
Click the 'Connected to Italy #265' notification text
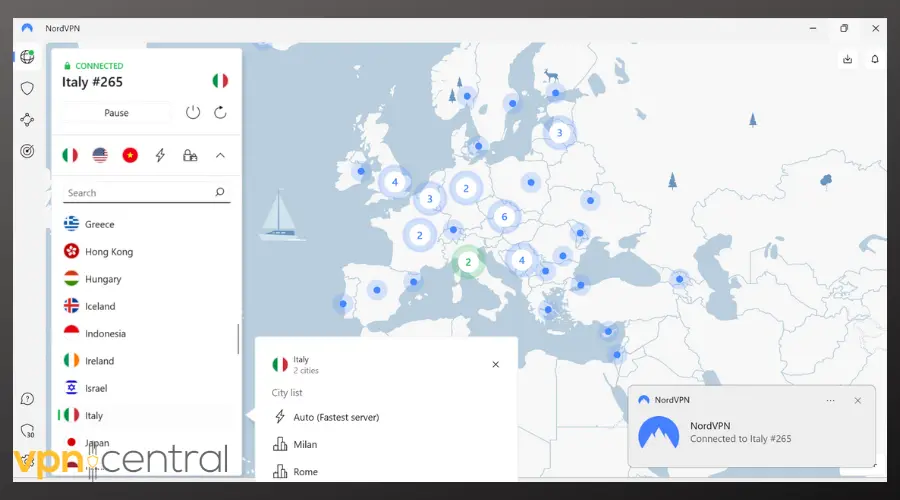(x=740, y=439)
